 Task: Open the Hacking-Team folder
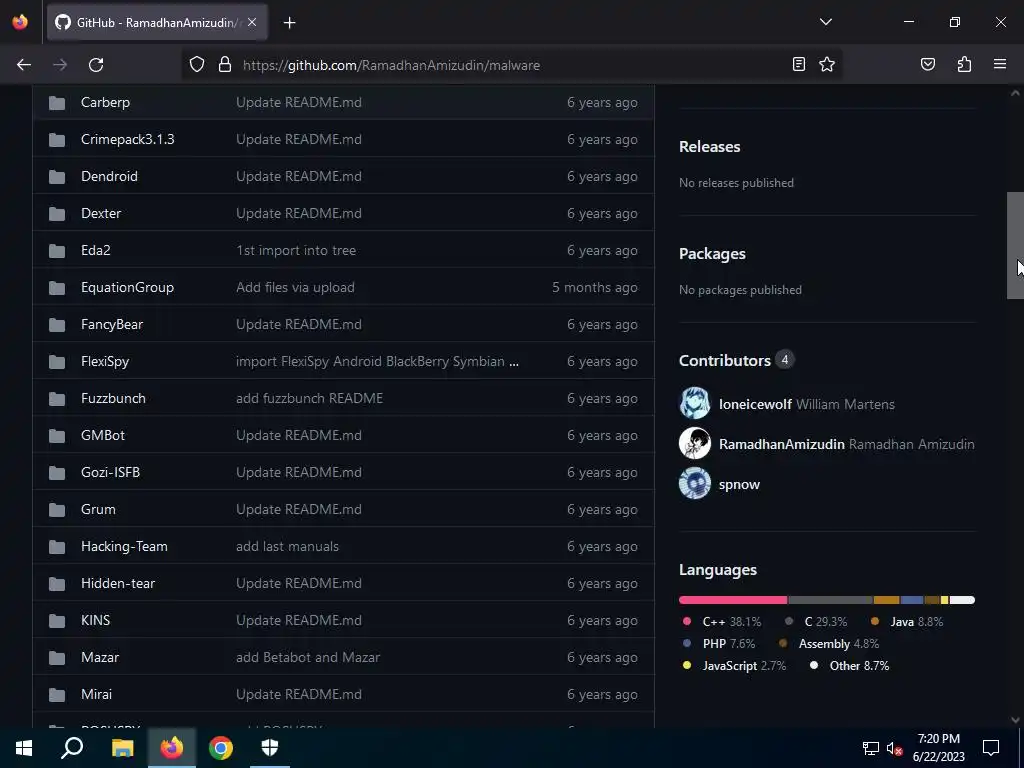click(x=124, y=547)
